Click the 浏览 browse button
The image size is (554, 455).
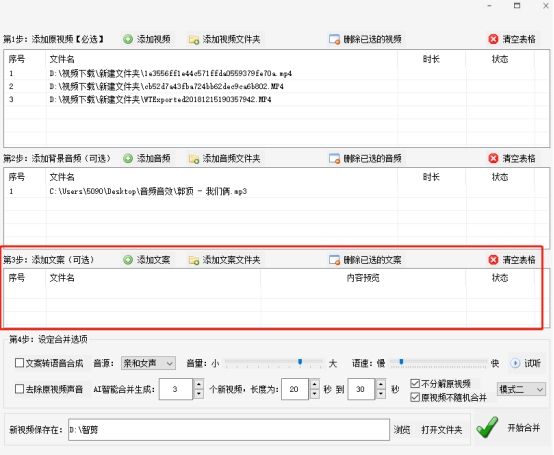pos(402,430)
